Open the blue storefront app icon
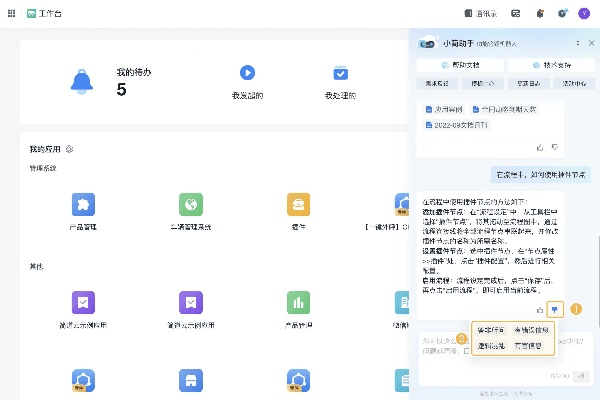600x400 pixels. click(x=191, y=380)
